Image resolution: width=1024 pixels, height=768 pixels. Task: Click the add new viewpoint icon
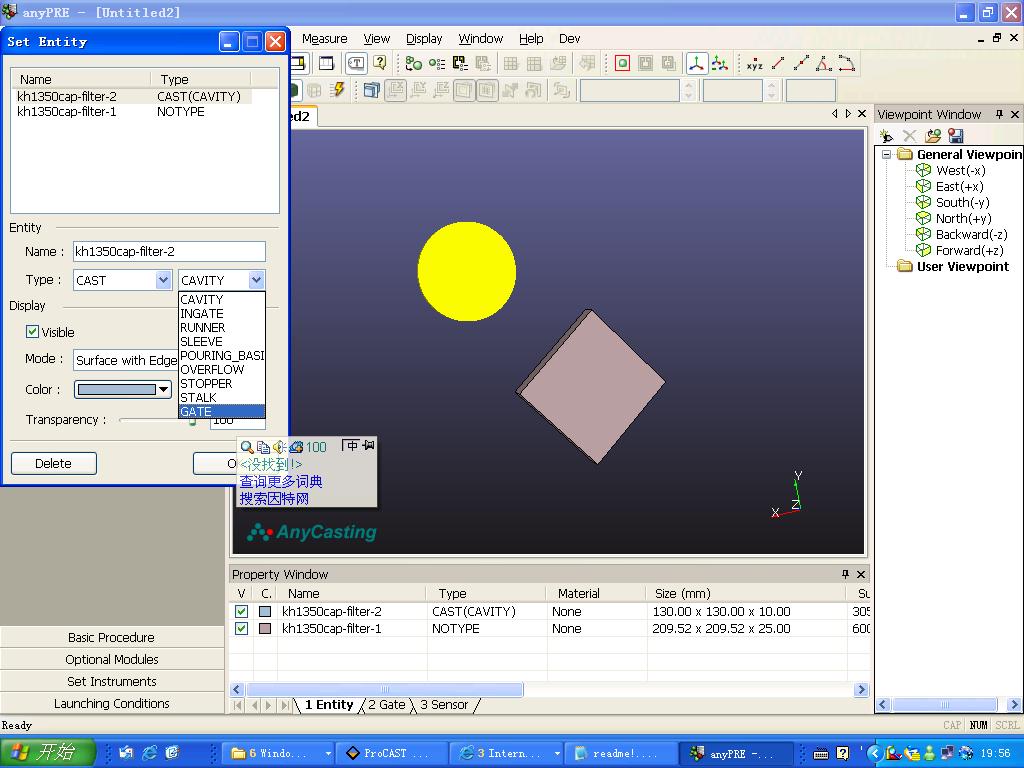click(x=886, y=136)
